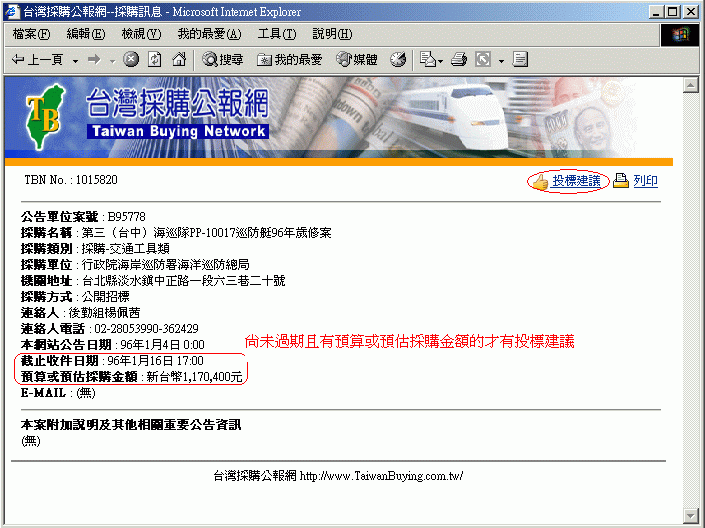The width and height of the screenshot is (705, 528).
Task: Click the announcement date 96年1月4日 0:00
Action: 163,345
